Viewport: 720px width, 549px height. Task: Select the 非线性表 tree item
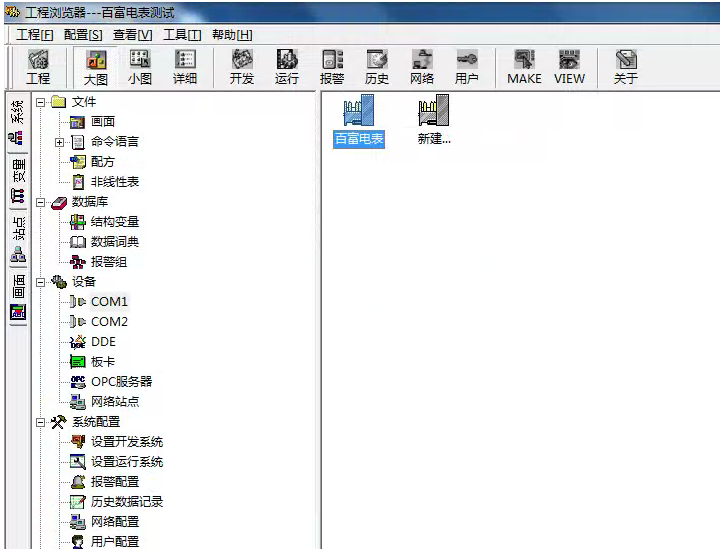point(115,182)
